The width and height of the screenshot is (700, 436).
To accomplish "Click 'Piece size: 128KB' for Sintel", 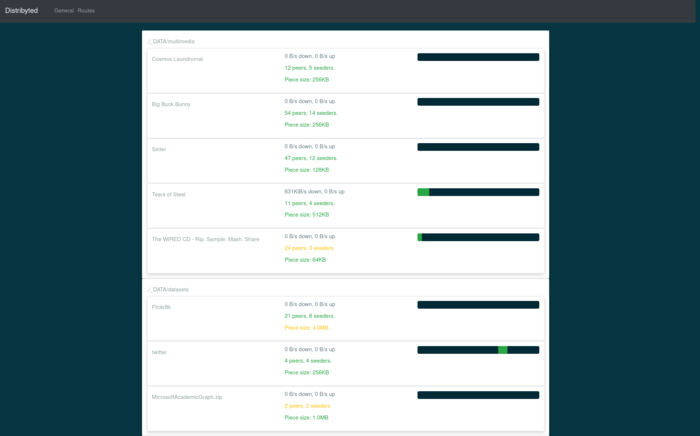I will coord(307,170).
